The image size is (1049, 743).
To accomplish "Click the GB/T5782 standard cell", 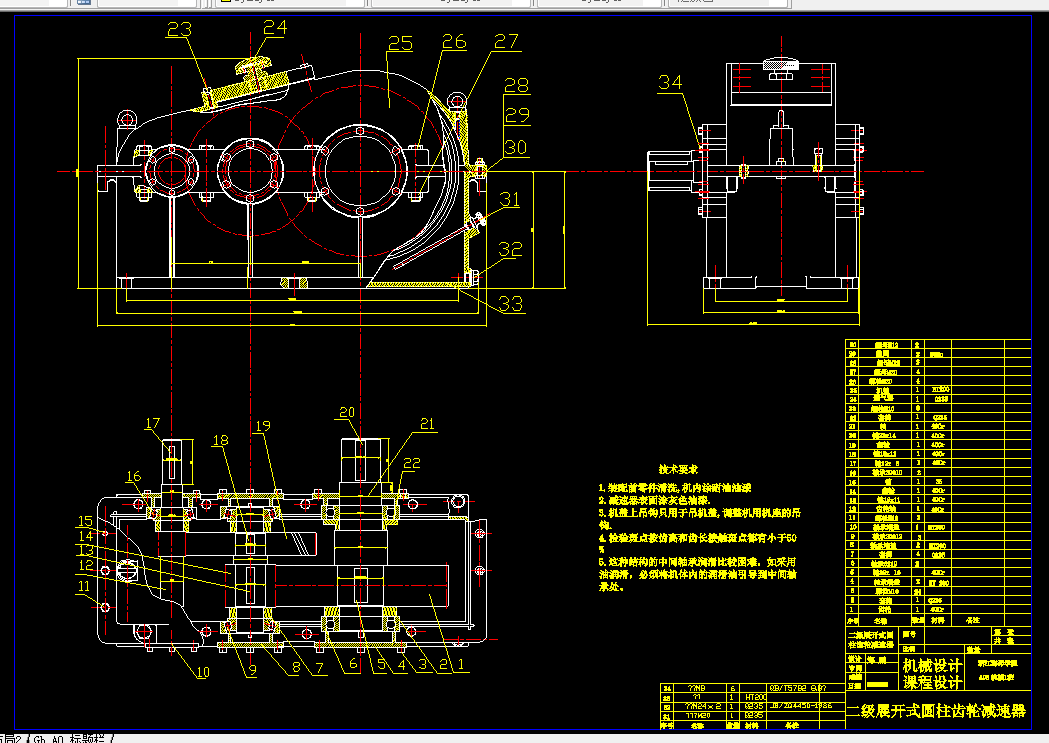I will tap(798, 687).
